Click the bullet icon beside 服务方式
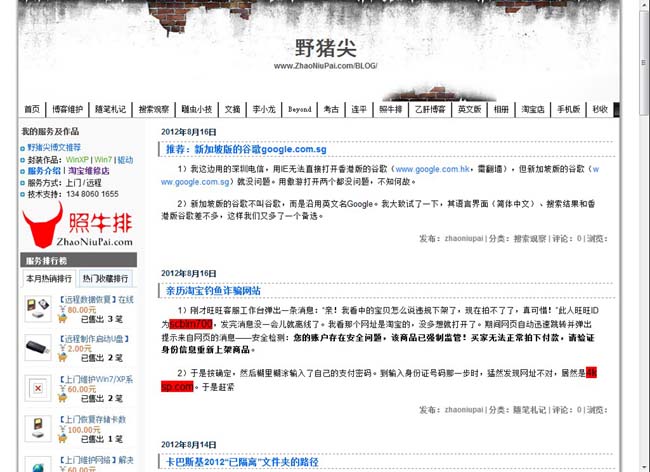Screen dimensions: 650x472 coord(22,183)
